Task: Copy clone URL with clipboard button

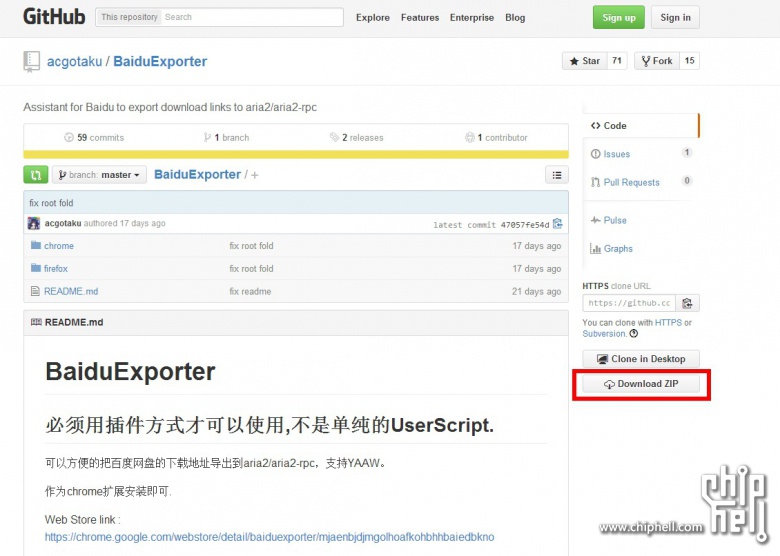Action: [687, 303]
